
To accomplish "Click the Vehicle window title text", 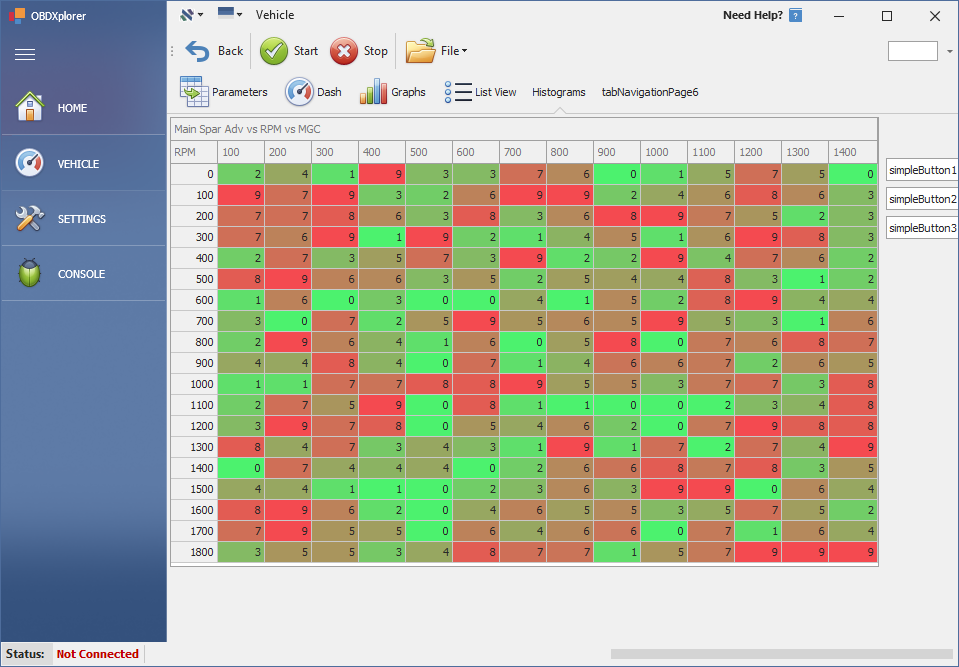I will pyautogui.click(x=275, y=15).
